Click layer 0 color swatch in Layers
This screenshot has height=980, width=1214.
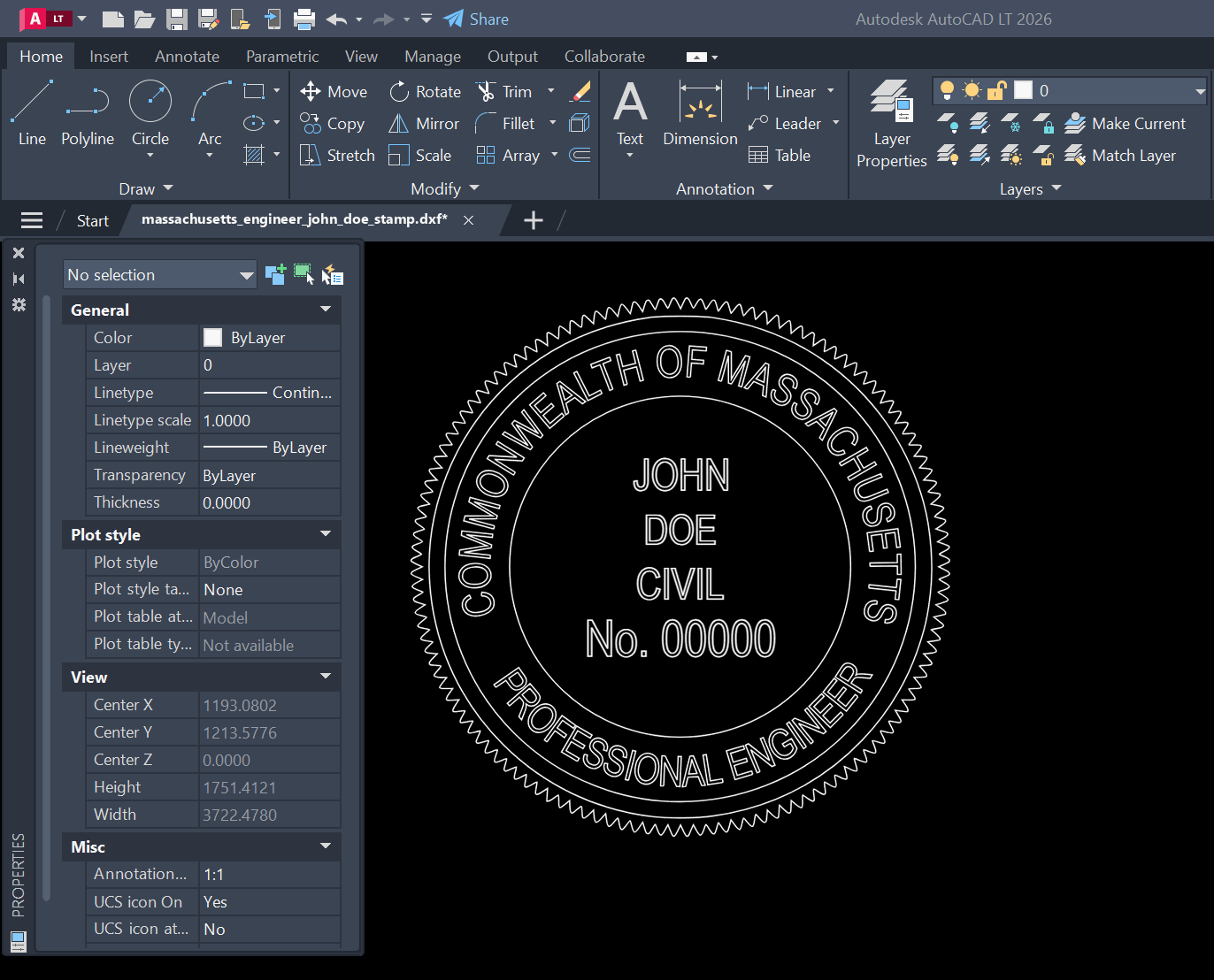pos(1023,90)
